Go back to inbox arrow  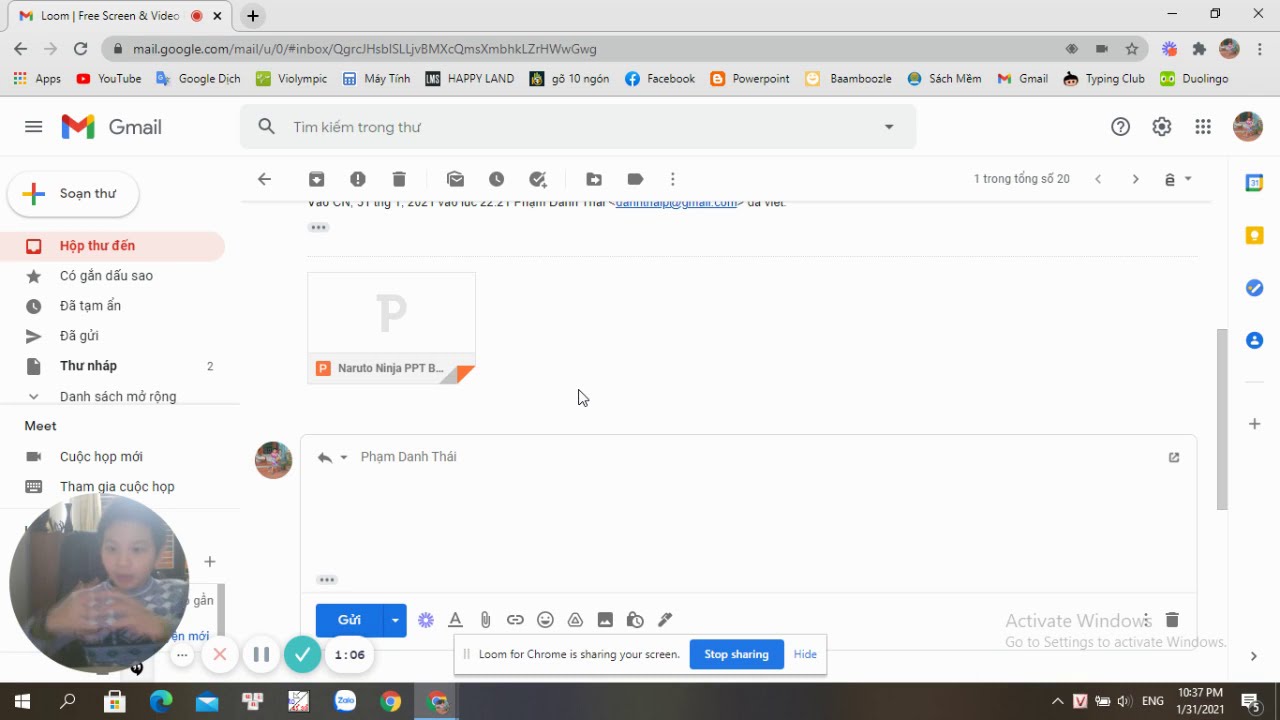point(264,179)
